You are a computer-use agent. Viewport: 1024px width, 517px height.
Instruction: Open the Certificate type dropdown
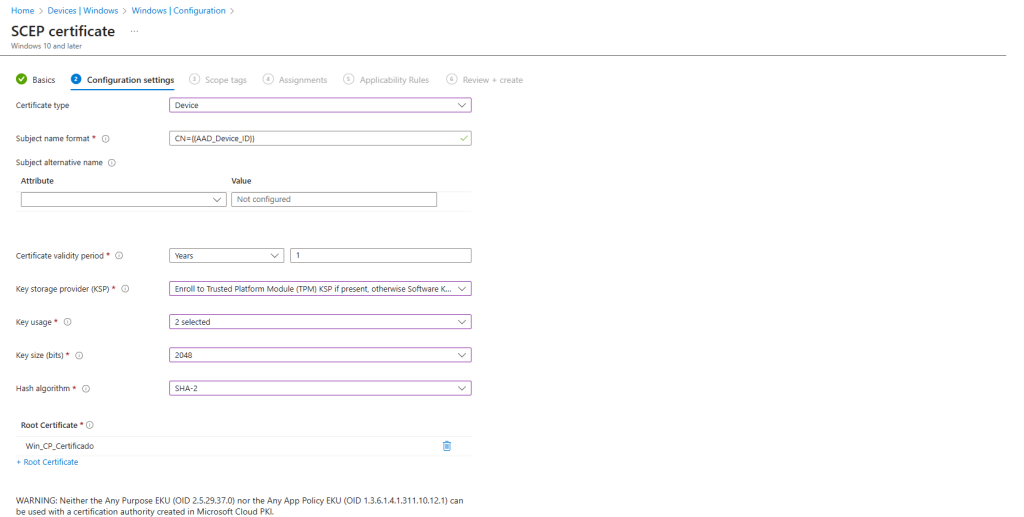(x=320, y=105)
